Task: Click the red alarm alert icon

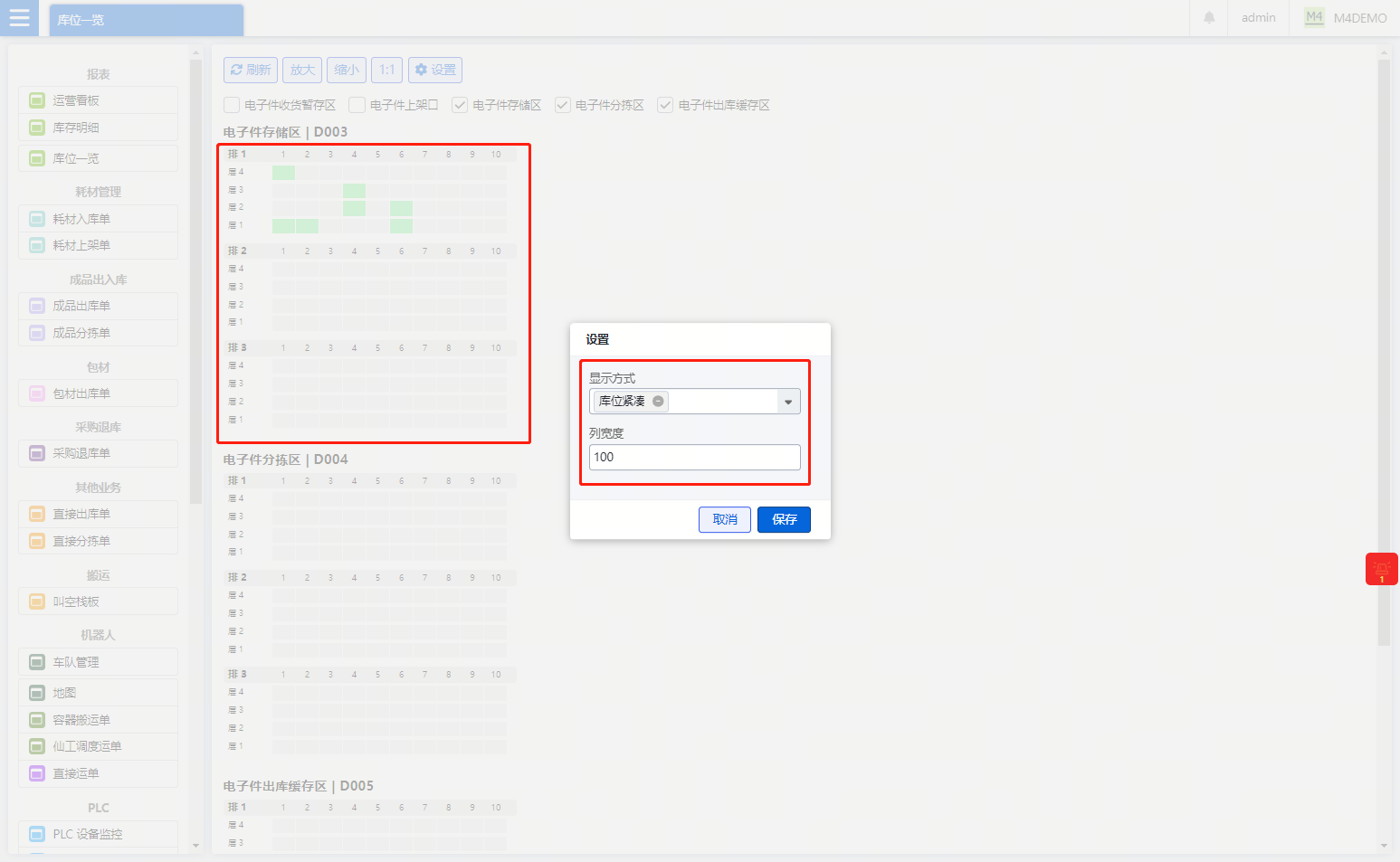Action: (1382, 569)
